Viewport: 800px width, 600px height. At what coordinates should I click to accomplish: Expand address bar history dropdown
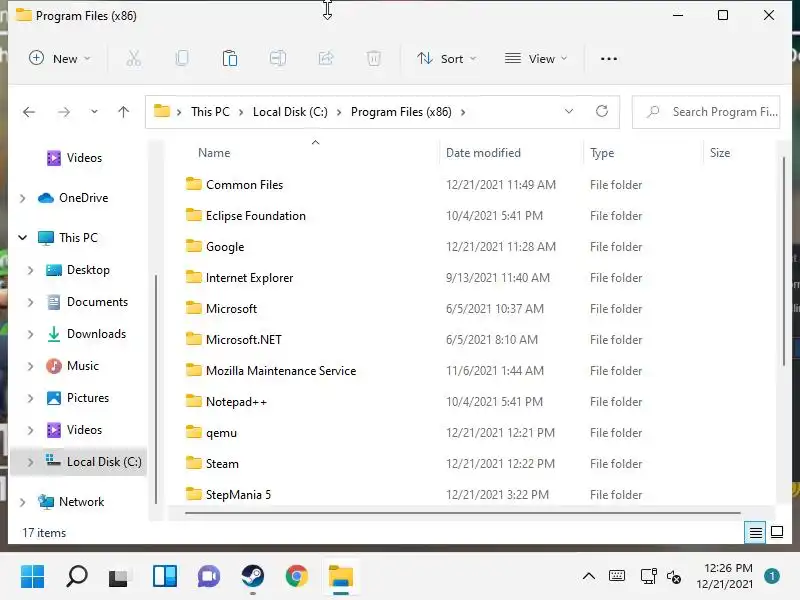[x=569, y=111]
